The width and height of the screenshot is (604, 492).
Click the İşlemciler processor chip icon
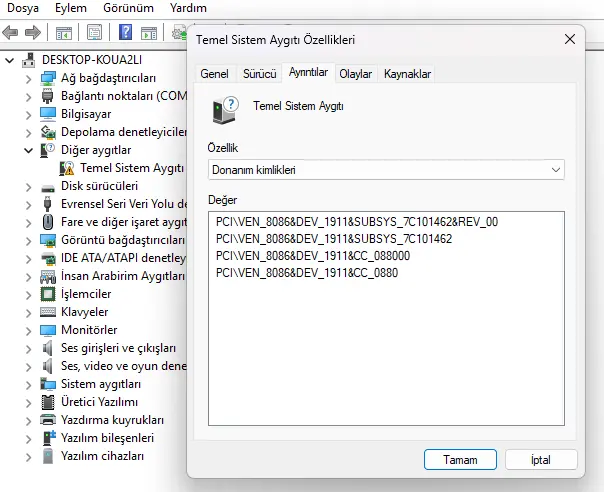[x=48, y=294]
